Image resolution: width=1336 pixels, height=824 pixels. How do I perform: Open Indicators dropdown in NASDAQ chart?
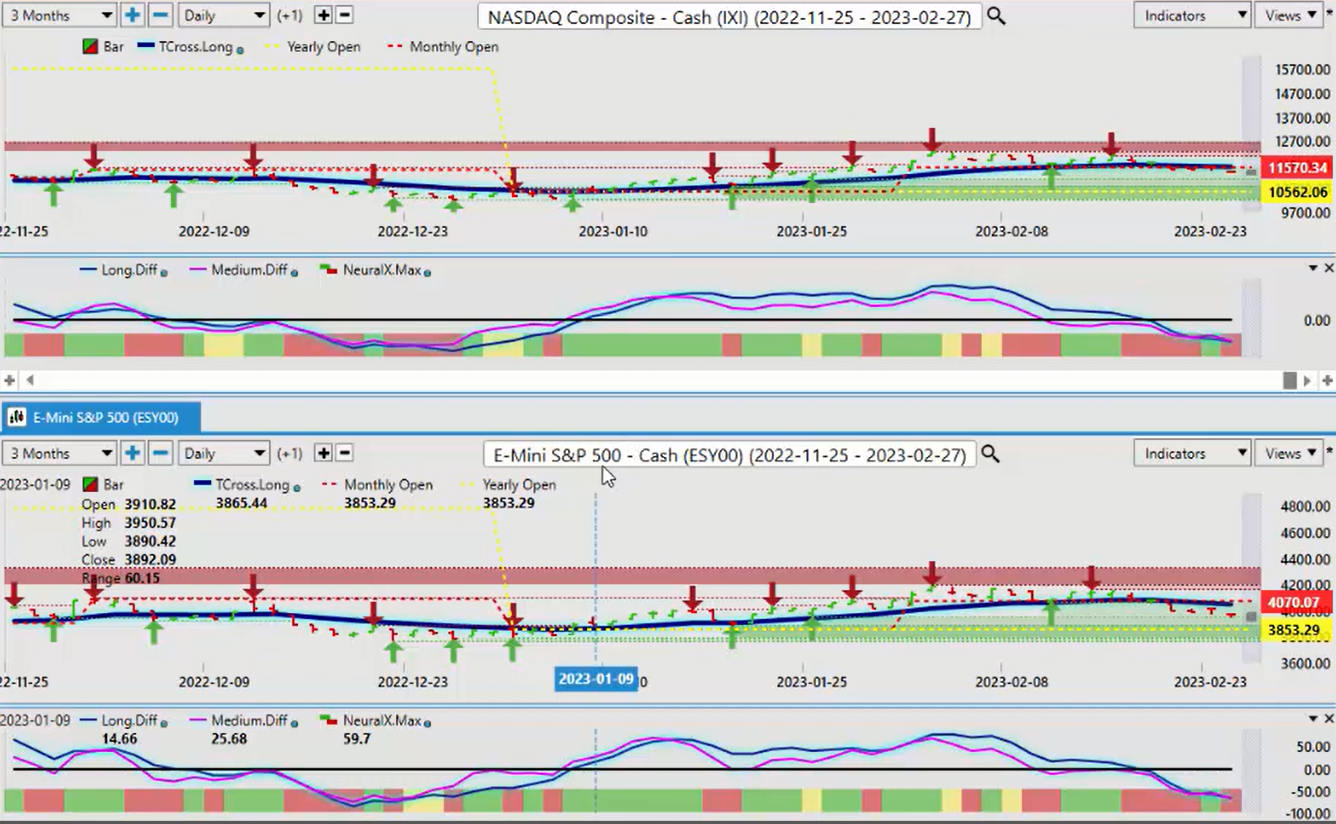tap(1192, 15)
